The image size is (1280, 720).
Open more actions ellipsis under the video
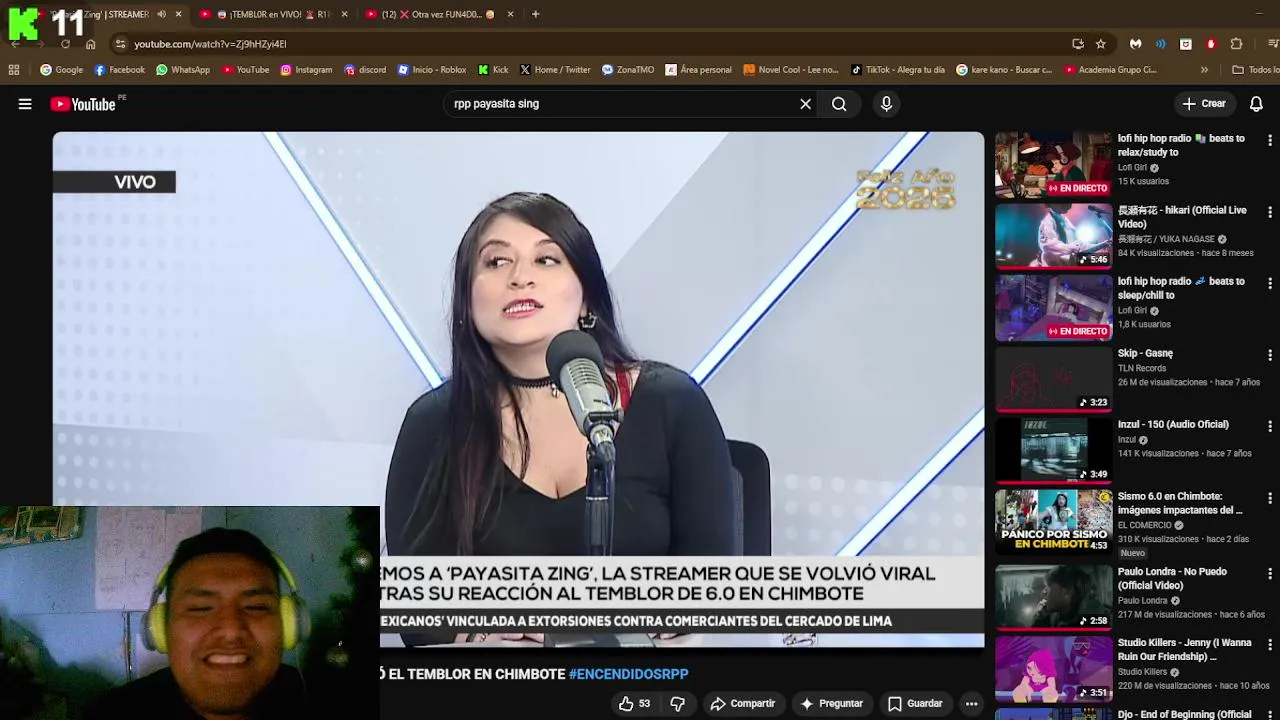pos(971,704)
